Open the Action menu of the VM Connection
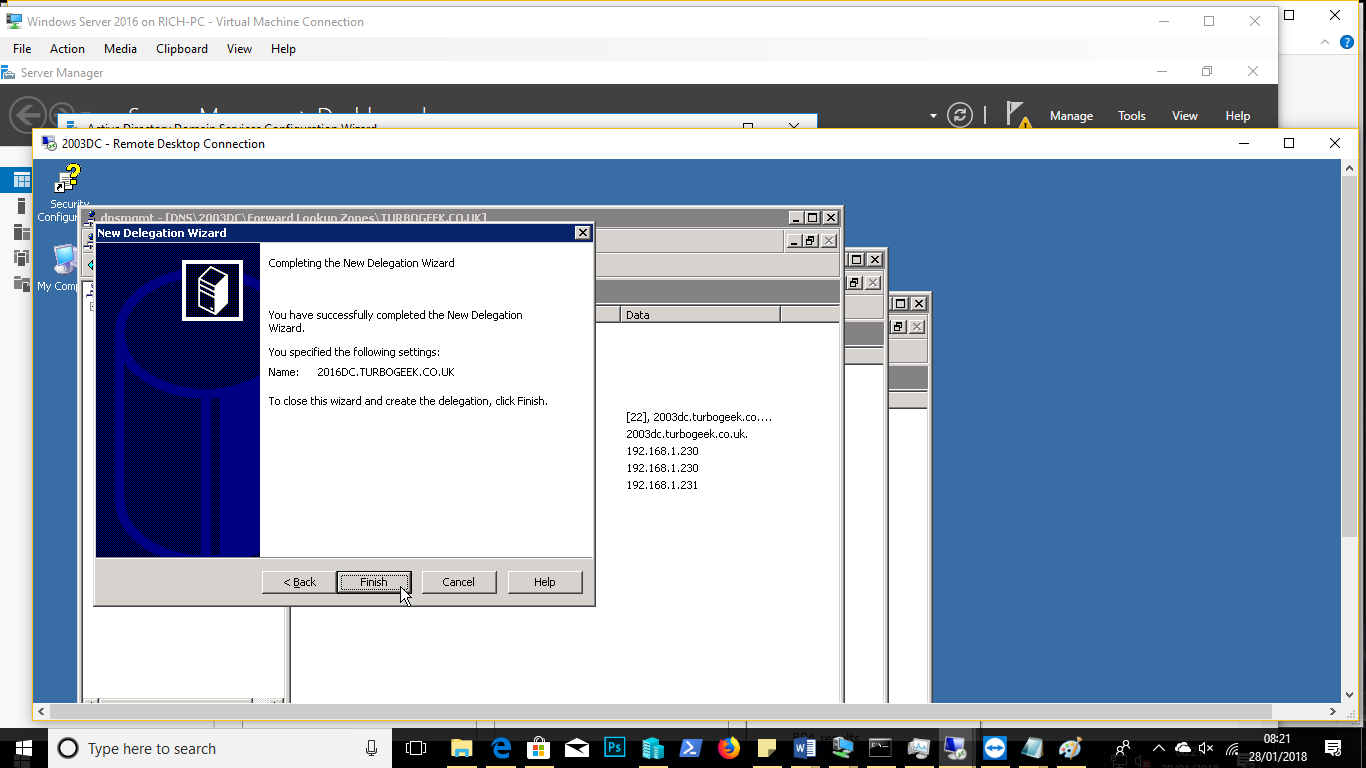The height and width of the screenshot is (768, 1366). (67, 48)
